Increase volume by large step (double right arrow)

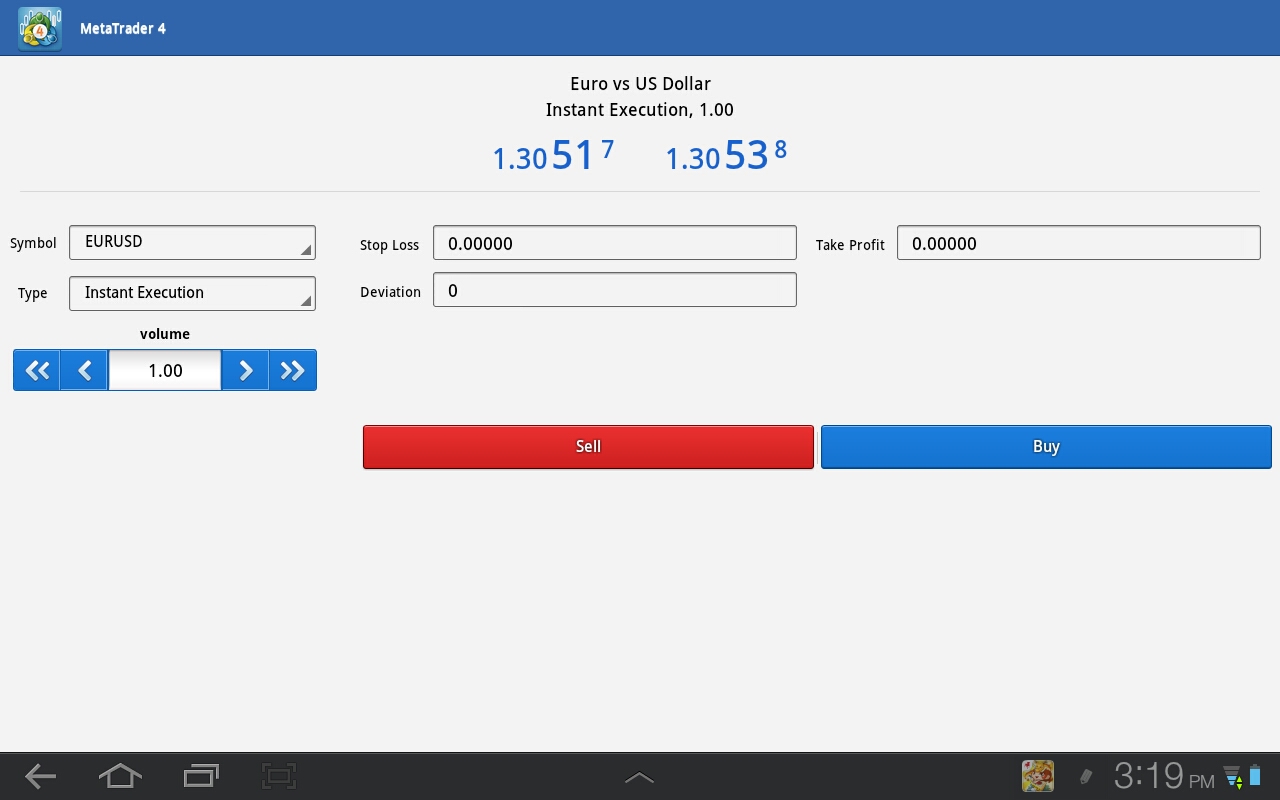click(293, 370)
